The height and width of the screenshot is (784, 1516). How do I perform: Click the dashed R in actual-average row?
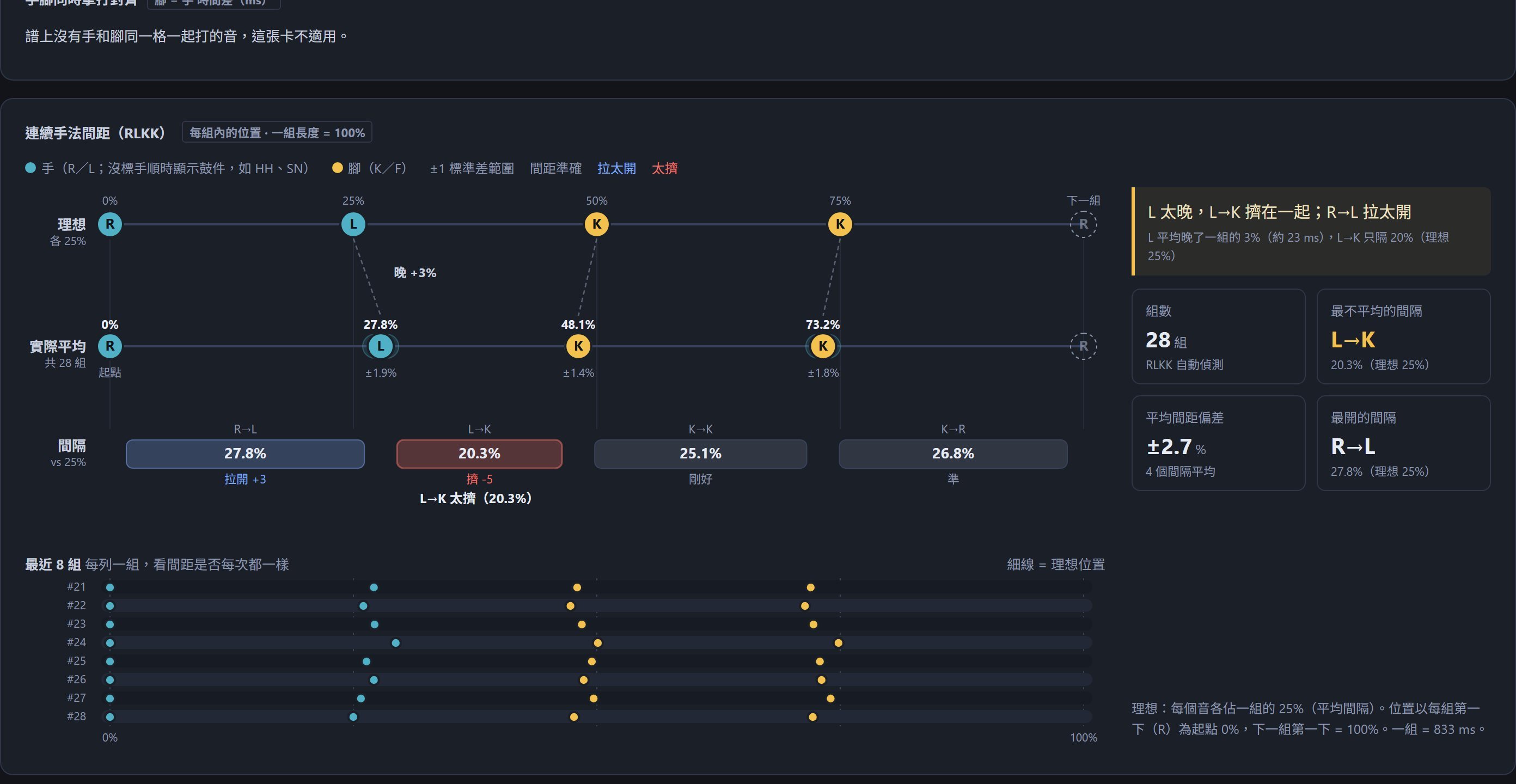[x=1084, y=346]
